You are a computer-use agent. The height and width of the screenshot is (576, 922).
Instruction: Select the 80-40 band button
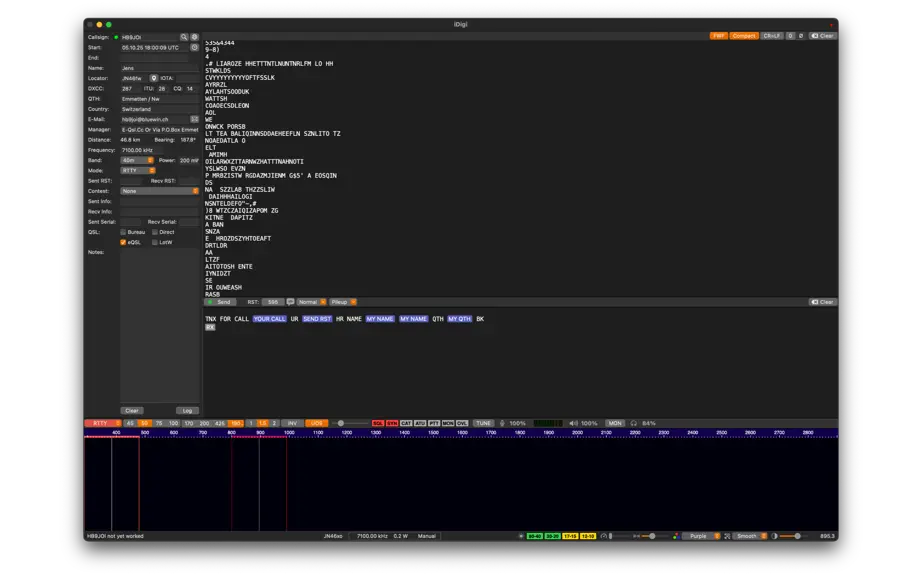tap(535, 536)
